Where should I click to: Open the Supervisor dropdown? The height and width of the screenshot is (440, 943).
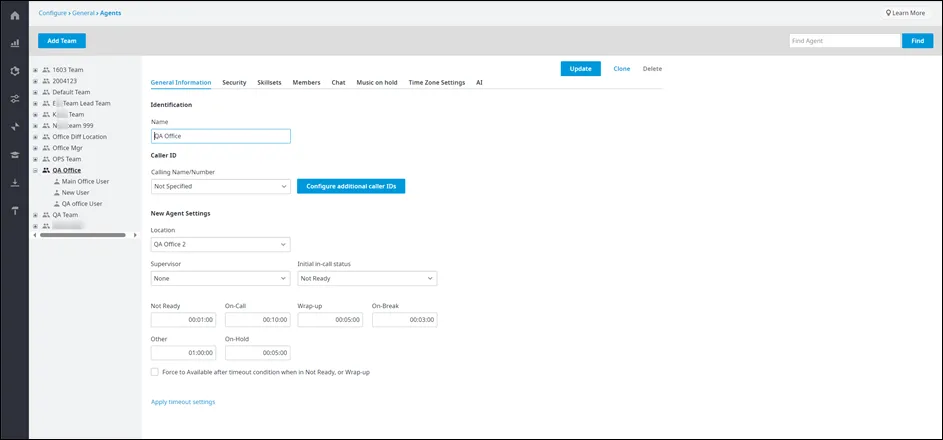pyautogui.click(x=221, y=278)
